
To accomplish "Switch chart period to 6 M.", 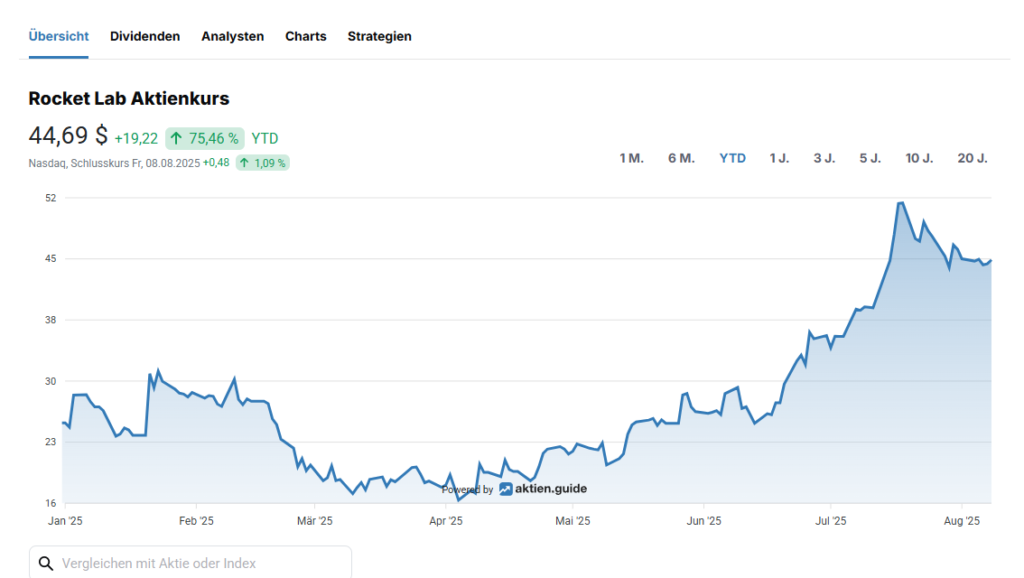I will coord(681,158).
